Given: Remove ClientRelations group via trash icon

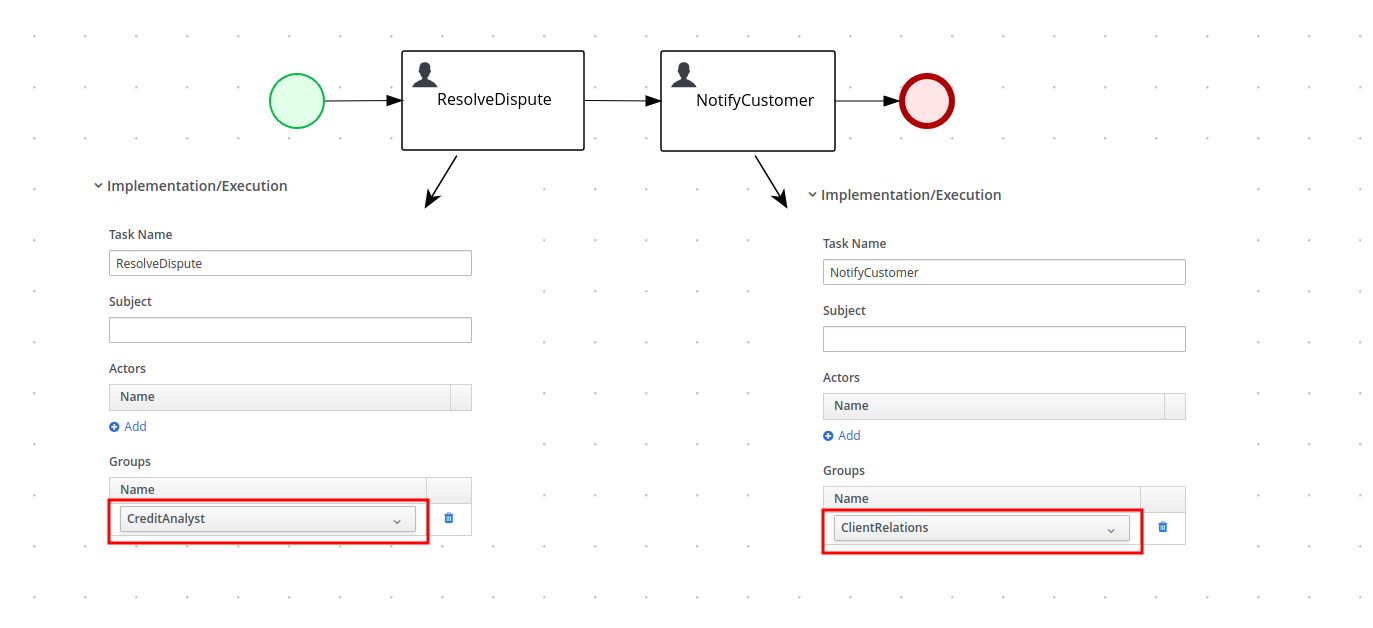Looking at the screenshot, I should click(x=1162, y=527).
